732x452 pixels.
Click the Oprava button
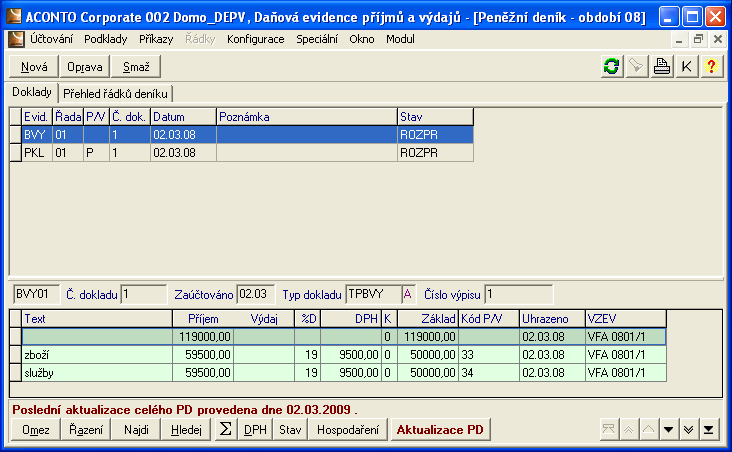(x=84, y=67)
